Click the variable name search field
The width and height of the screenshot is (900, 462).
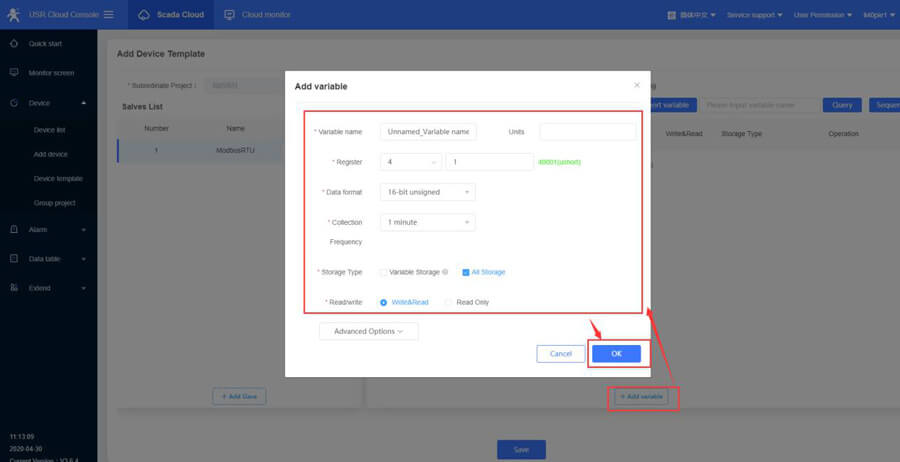(759, 105)
